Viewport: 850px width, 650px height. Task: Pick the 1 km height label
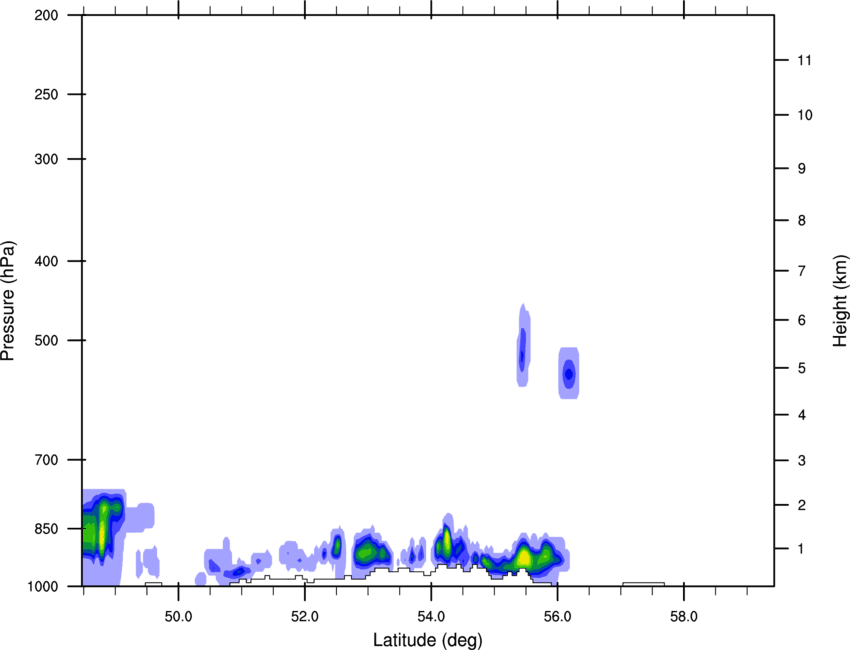tap(801, 549)
